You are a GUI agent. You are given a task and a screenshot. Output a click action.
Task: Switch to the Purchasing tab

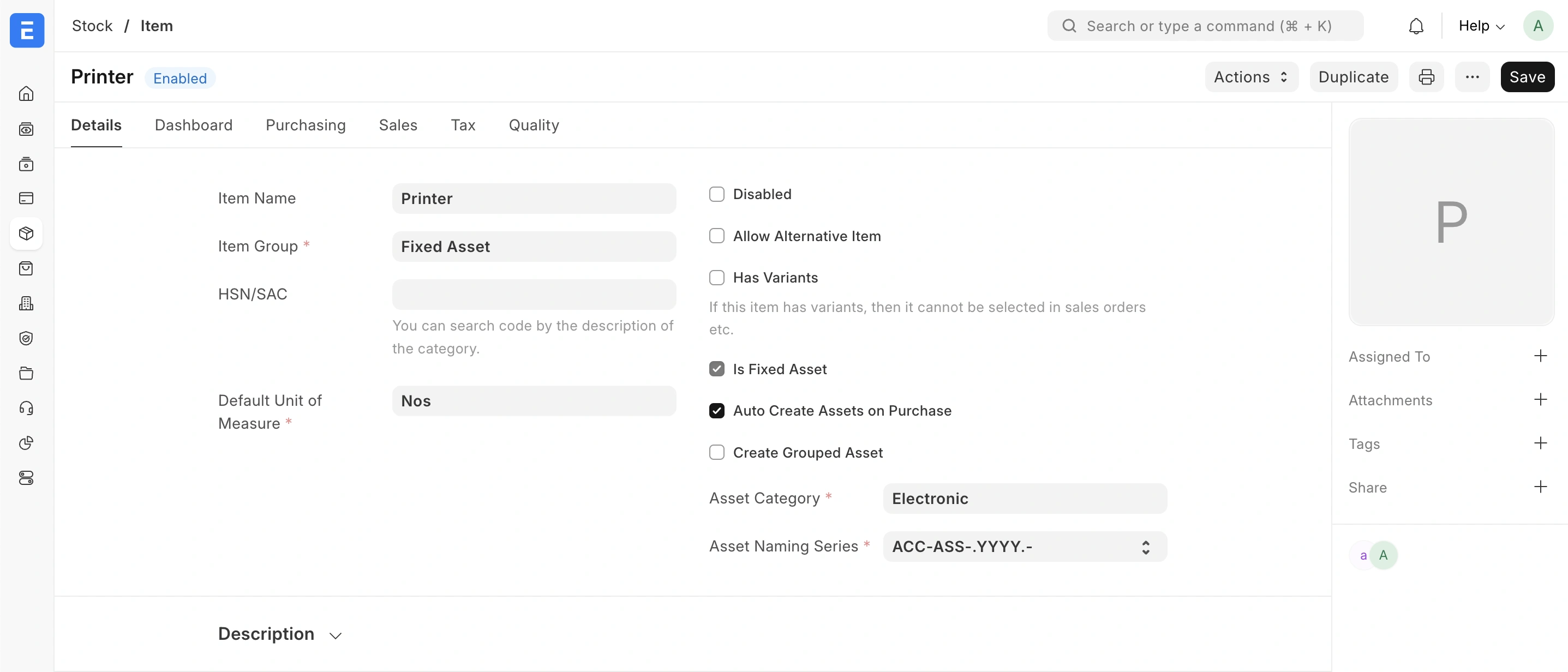306,125
